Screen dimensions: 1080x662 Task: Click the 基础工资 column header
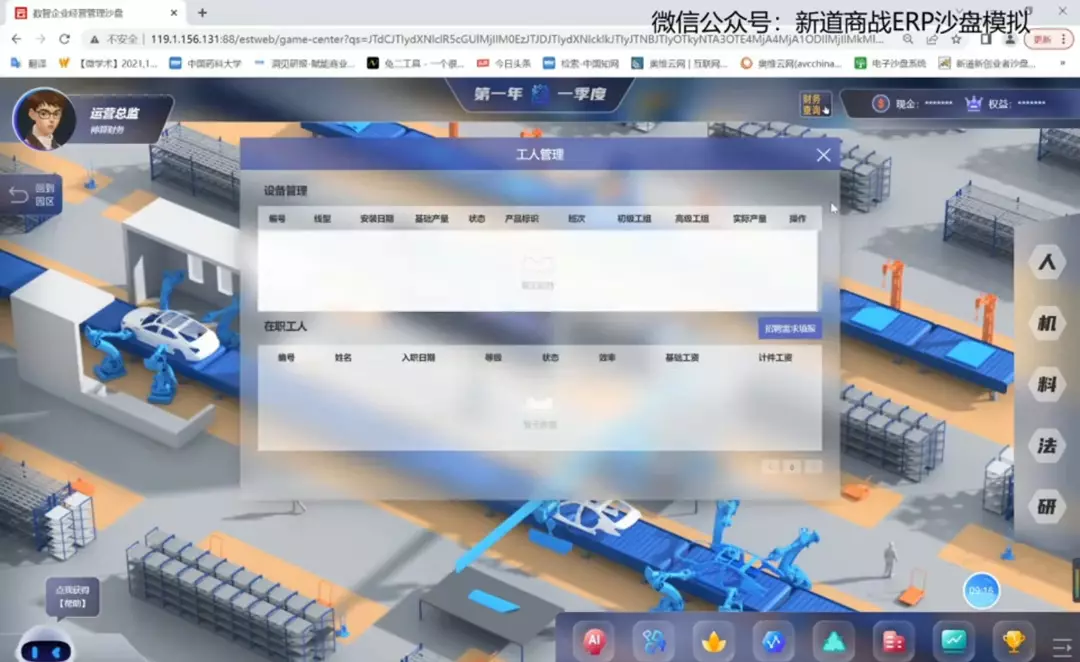[682, 358]
